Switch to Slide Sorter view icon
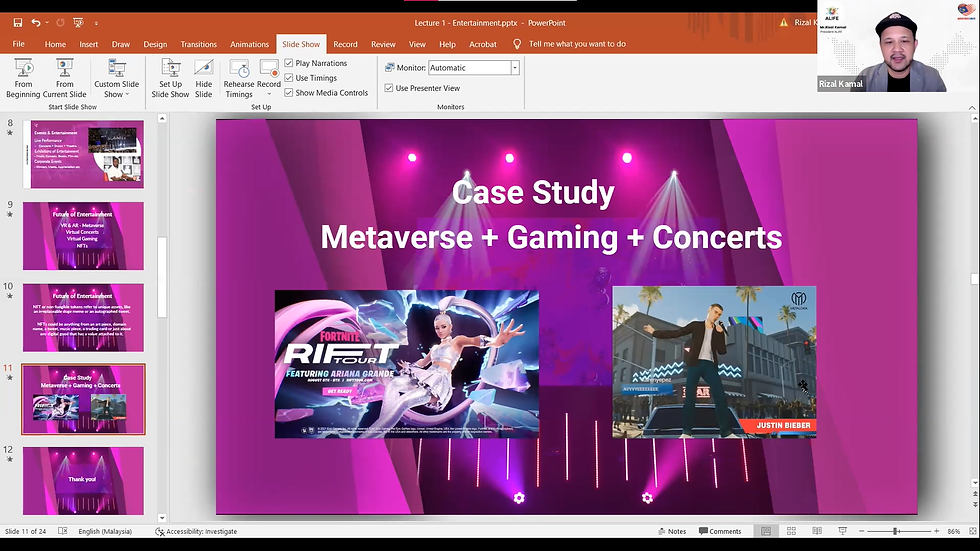The height and width of the screenshot is (551, 980). click(791, 531)
